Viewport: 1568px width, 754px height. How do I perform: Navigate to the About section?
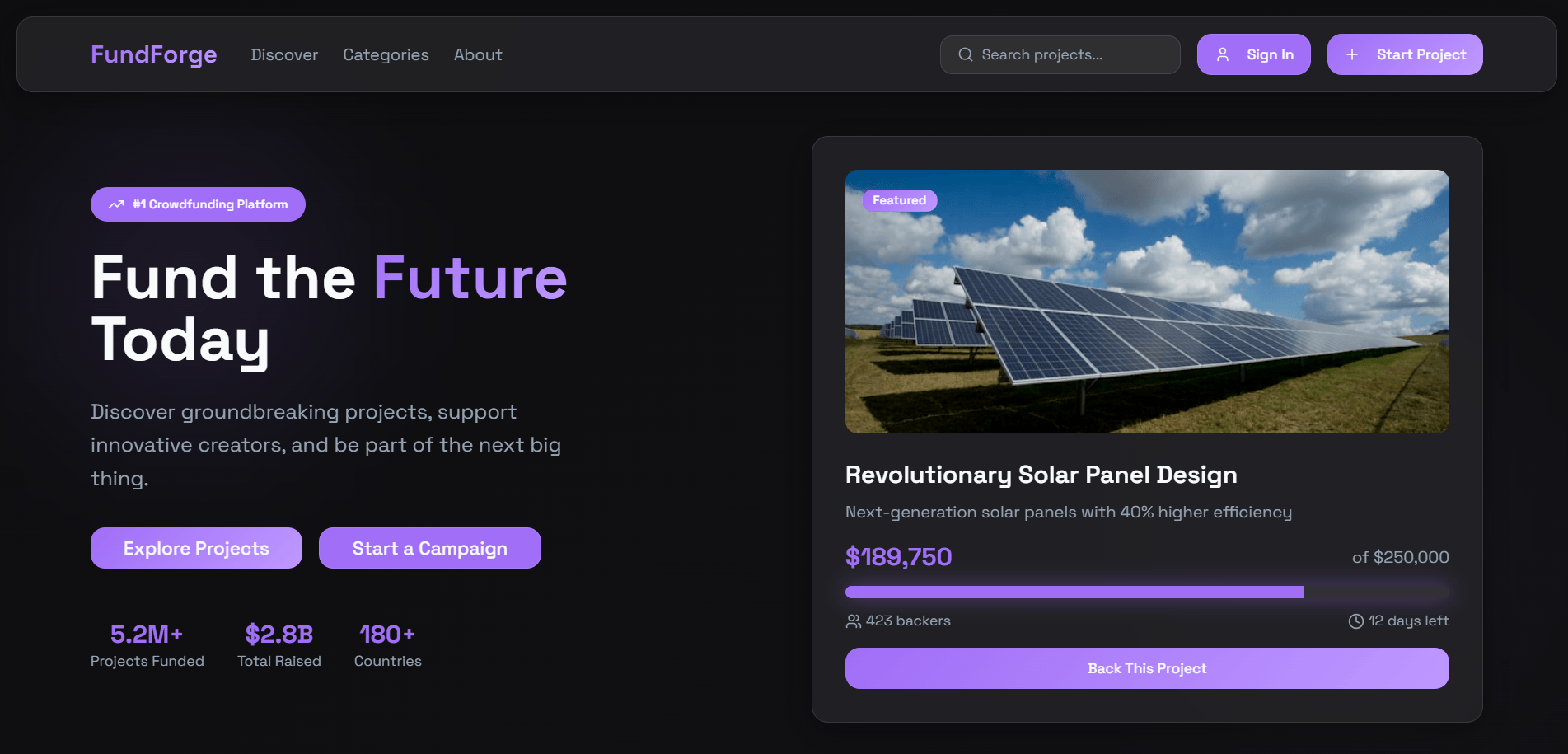(477, 55)
